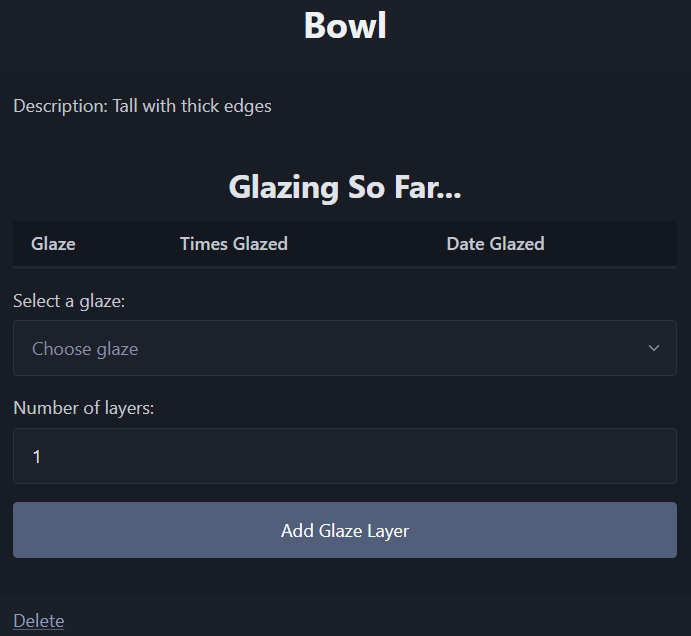Image resolution: width=691 pixels, height=636 pixels.
Task: Click the word 'Glazing' in the section heading
Action: coord(283,187)
